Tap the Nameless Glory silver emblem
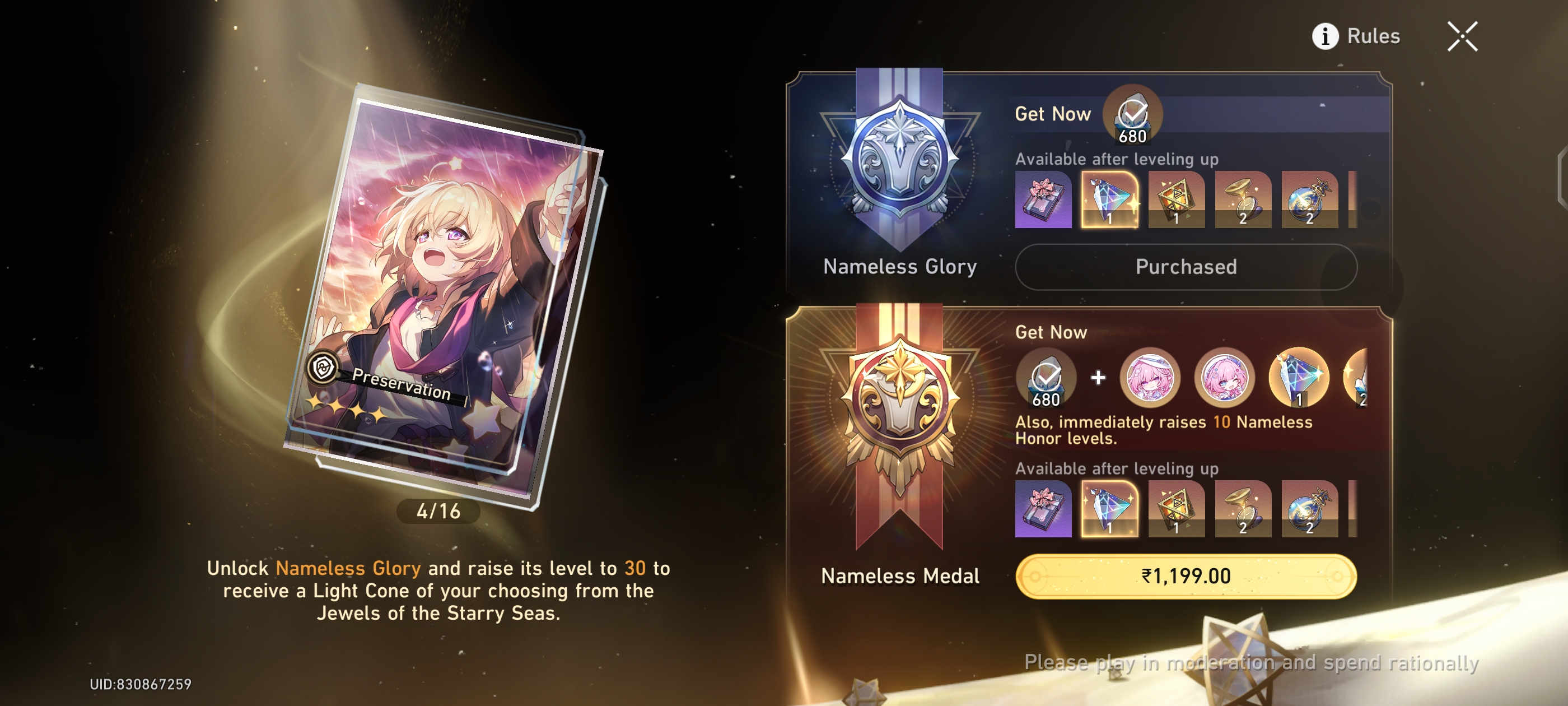Image resolution: width=1568 pixels, height=706 pixels. [900, 160]
